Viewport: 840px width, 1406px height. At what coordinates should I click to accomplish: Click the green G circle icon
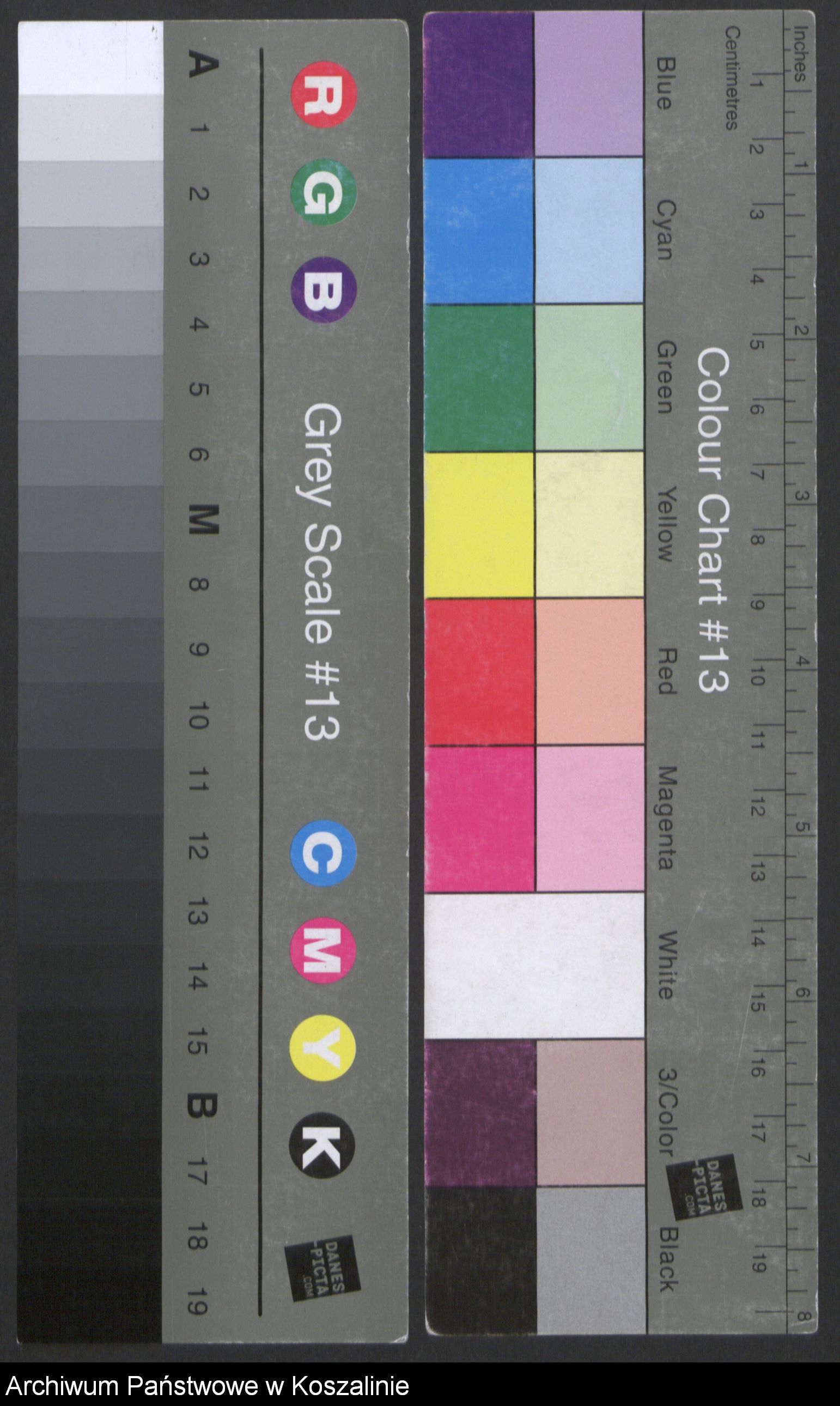pyautogui.click(x=324, y=192)
